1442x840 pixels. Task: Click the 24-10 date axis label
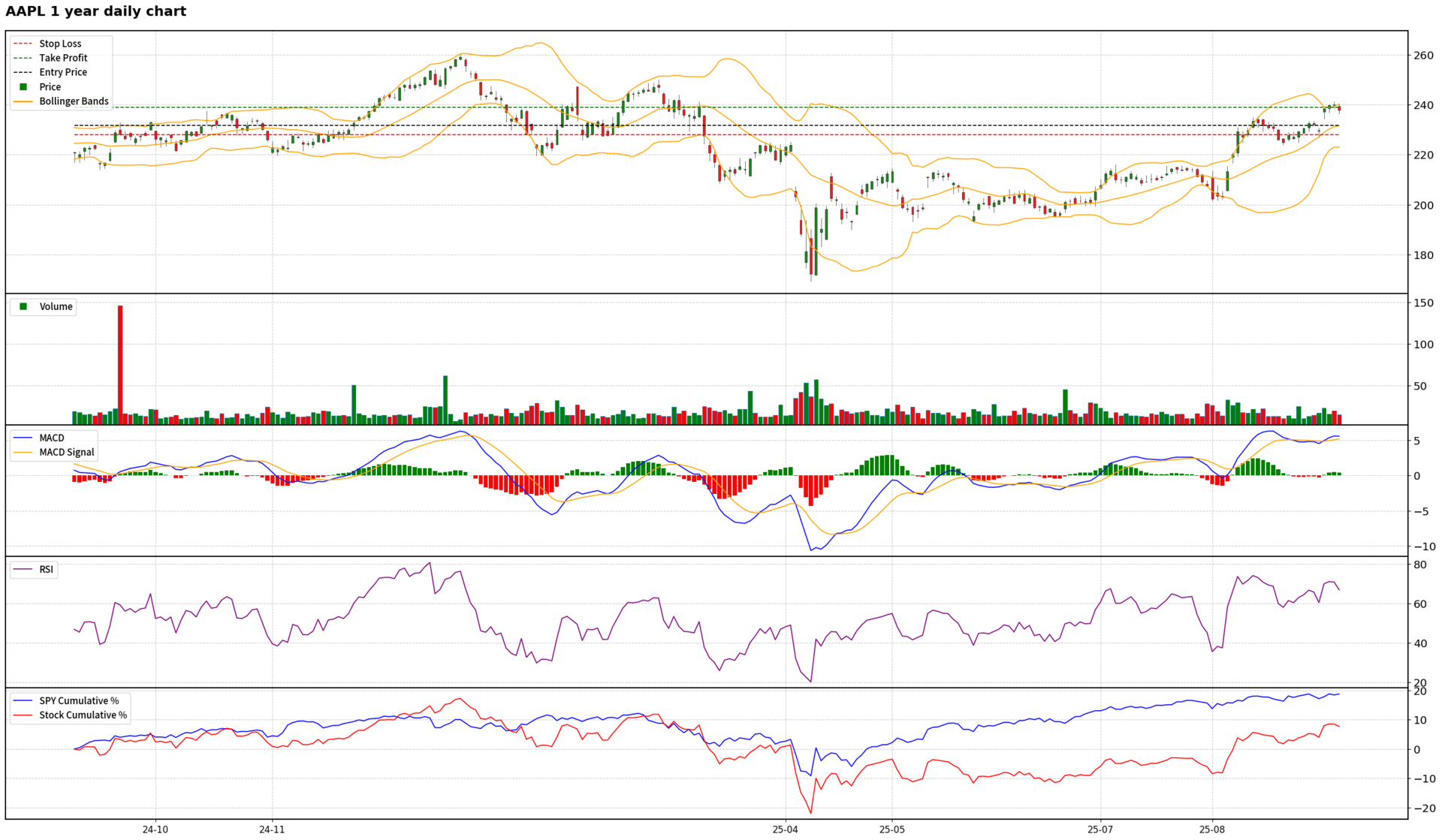[x=155, y=829]
